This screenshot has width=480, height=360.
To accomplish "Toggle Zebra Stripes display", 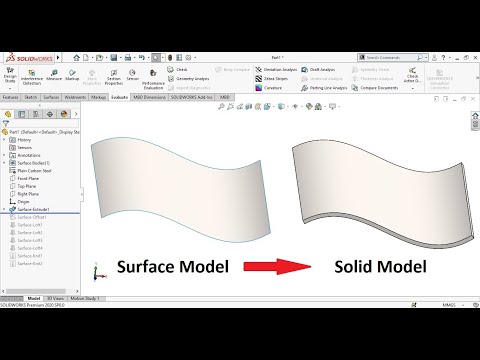I will [x=271, y=79].
